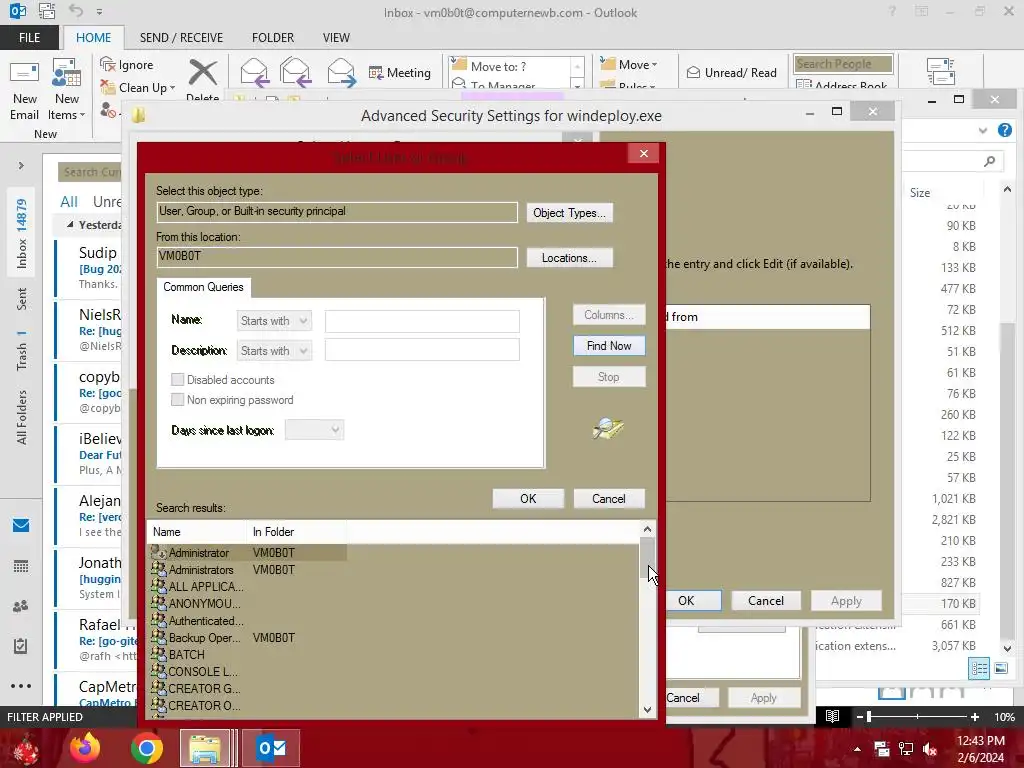Open the FILE tab in Outlook

(29, 37)
